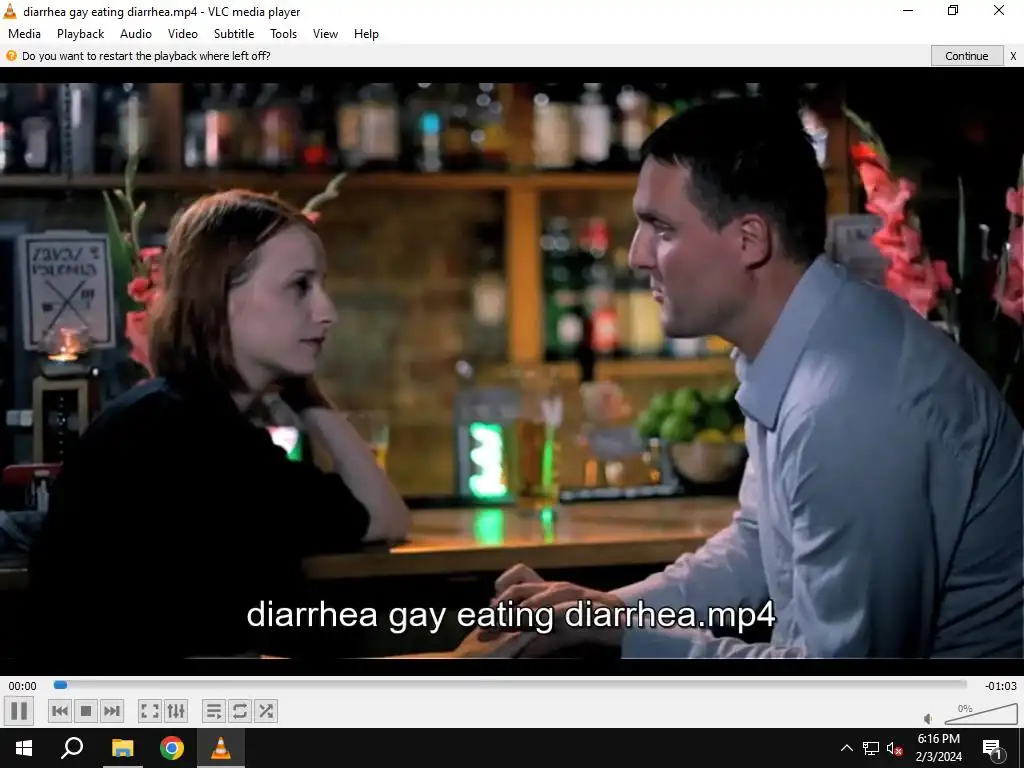Image resolution: width=1024 pixels, height=768 pixels.
Task: Open network status tray icon
Action: [x=871, y=748]
